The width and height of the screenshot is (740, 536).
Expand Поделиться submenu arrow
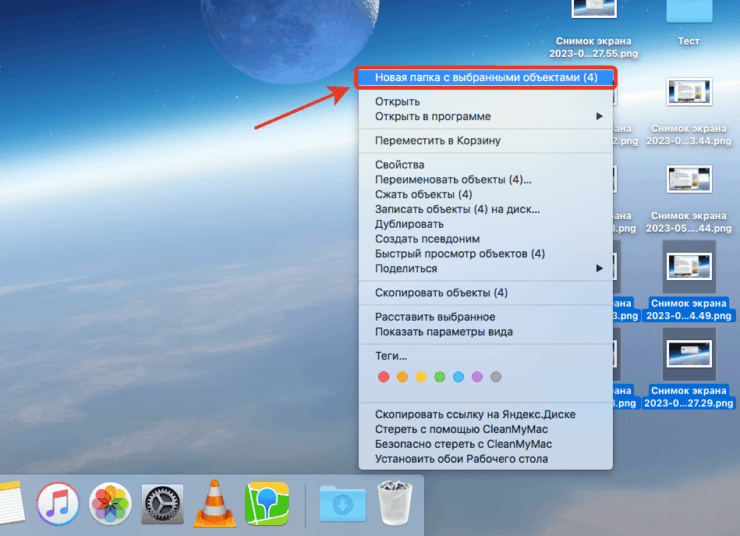tap(599, 268)
